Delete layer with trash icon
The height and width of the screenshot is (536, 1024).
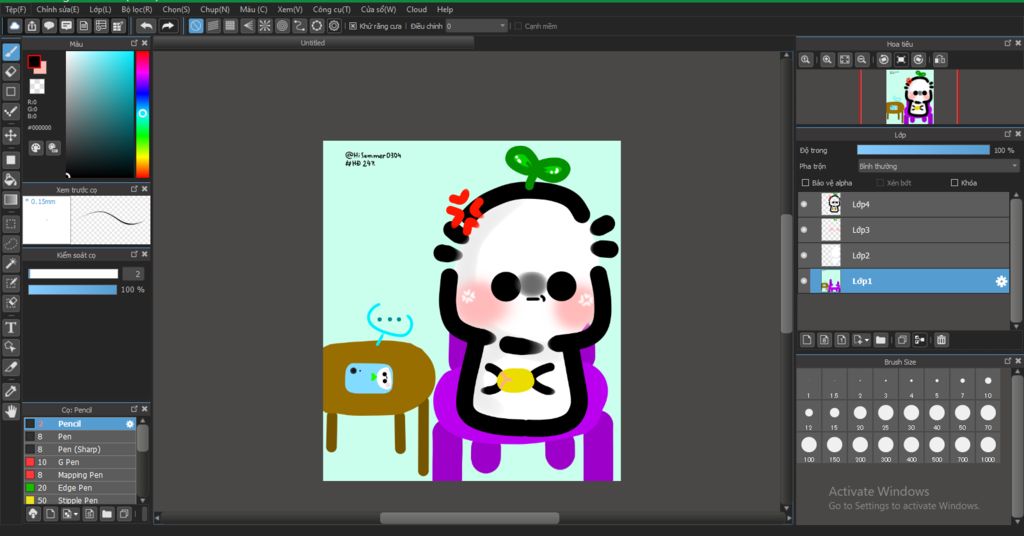(x=941, y=340)
